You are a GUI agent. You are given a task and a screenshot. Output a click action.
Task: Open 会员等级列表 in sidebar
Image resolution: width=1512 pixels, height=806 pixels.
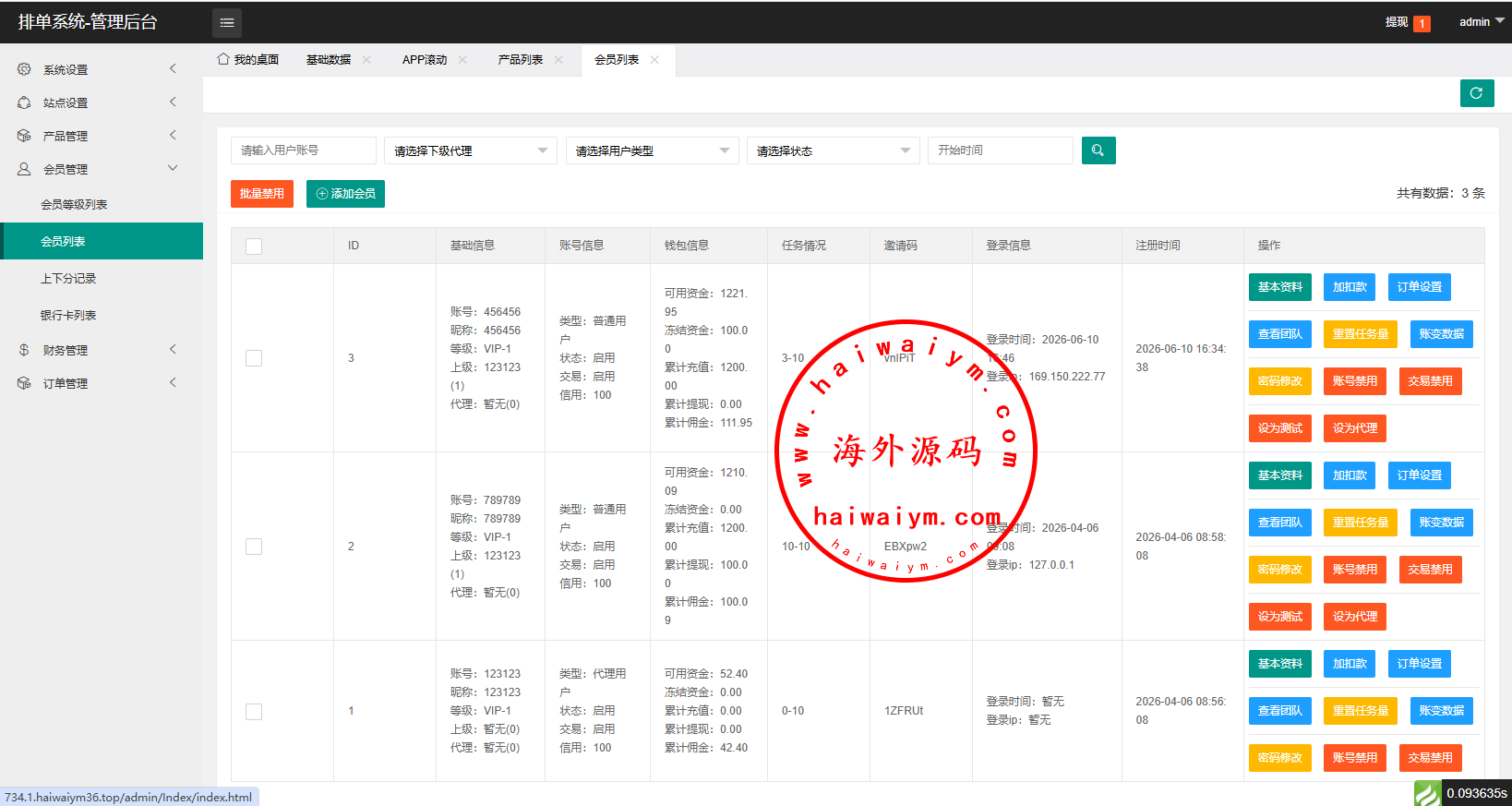(102, 204)
